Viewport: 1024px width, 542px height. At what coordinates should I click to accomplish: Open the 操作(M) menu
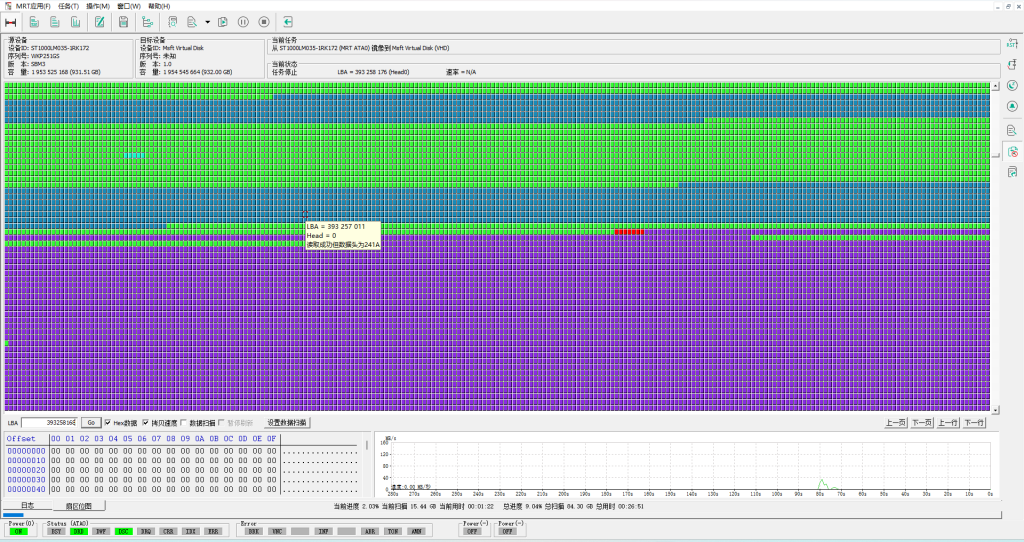click(98, 6)
